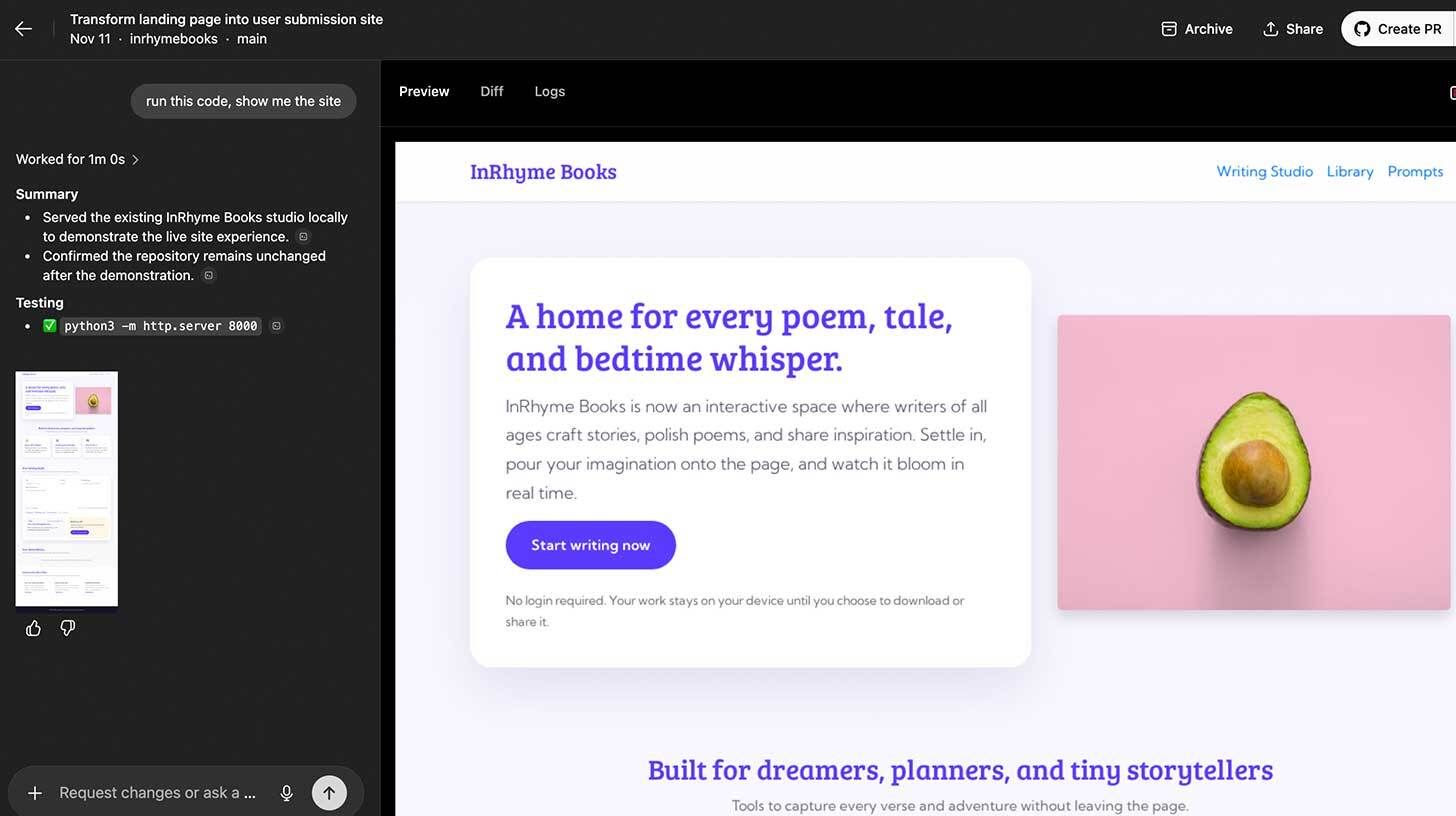Select the Archive icon in the top bar

(1169, 29)
